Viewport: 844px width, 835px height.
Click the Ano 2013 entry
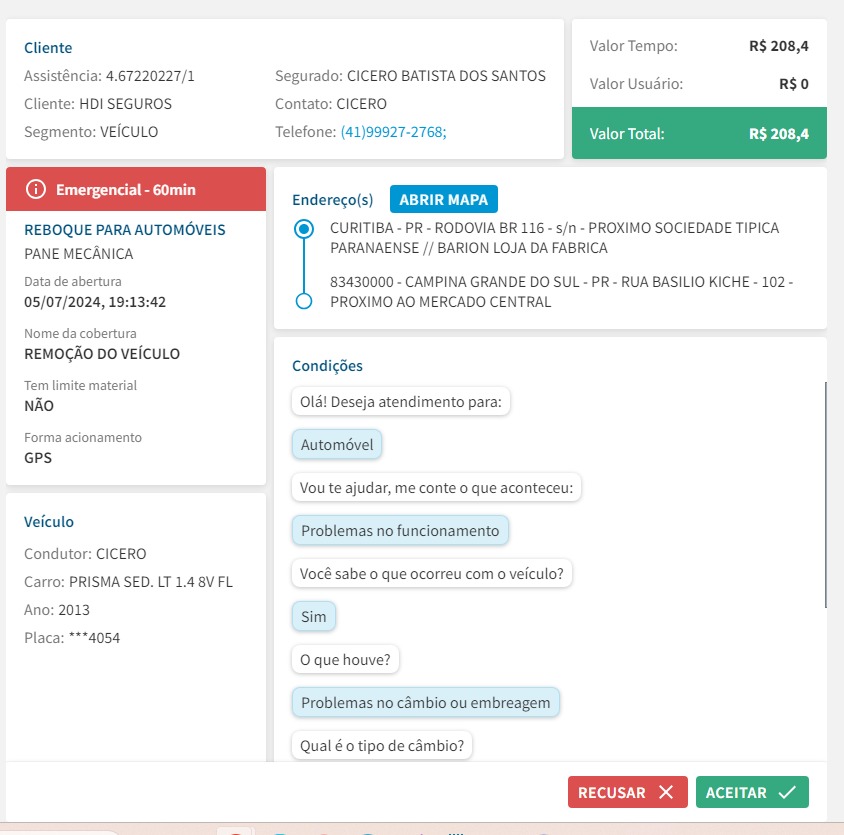57,610
